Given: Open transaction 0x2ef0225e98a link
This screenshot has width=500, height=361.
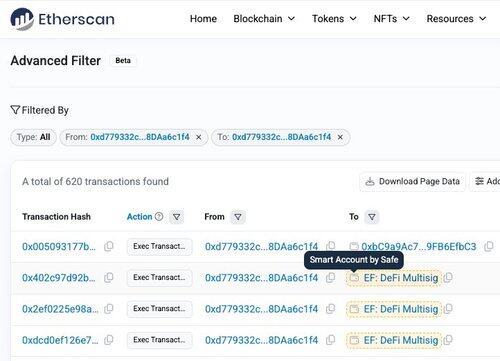Looking at the screenshot, I should 60,309.
